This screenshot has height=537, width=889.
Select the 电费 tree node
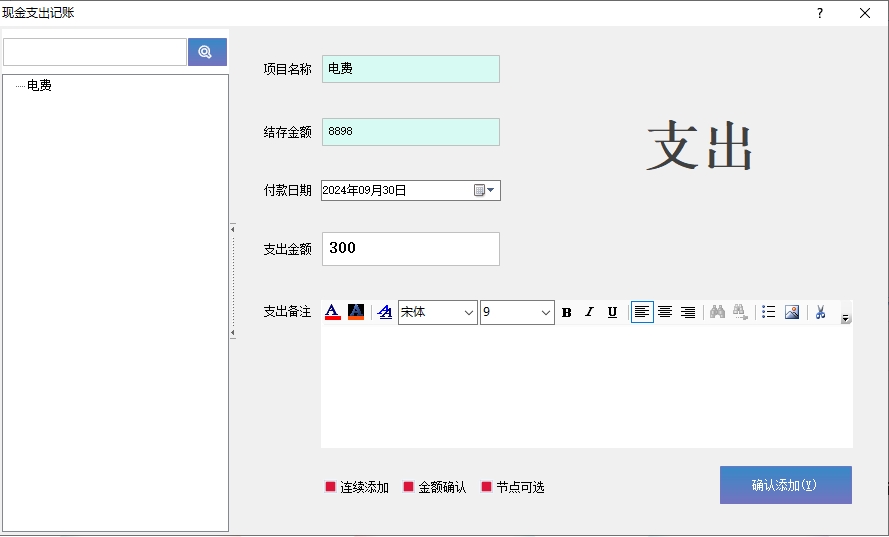pyautogui.click(x=39, y=86)
